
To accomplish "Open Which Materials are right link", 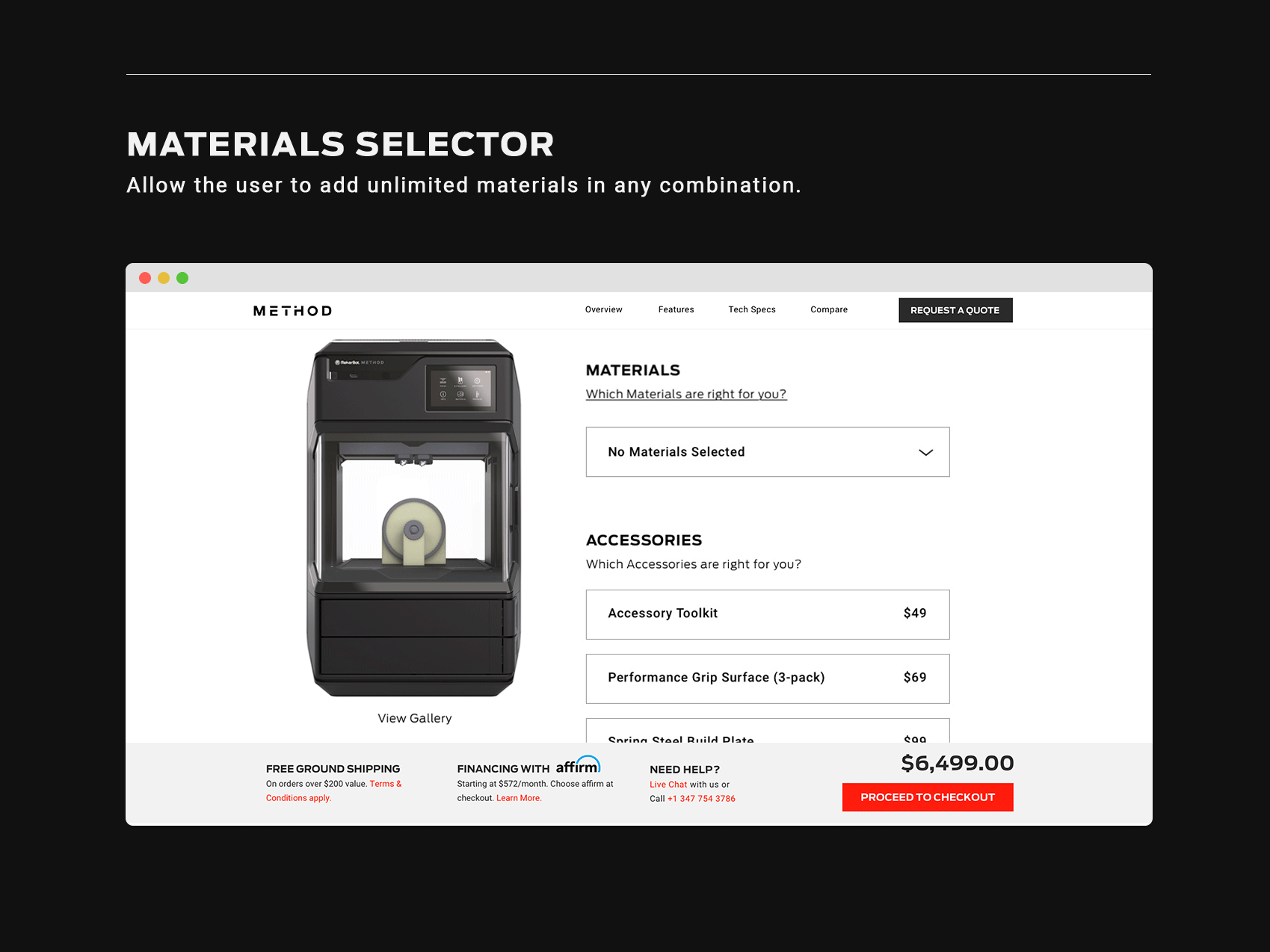I will (686, 394).
